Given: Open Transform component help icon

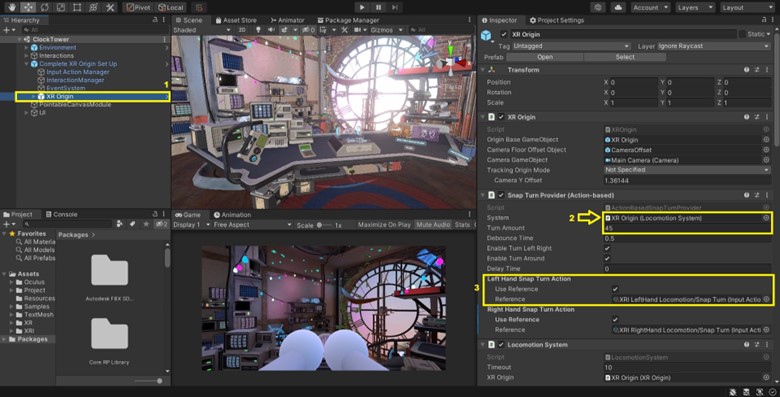Looking at the screenshot, I should tap(747, 70).
